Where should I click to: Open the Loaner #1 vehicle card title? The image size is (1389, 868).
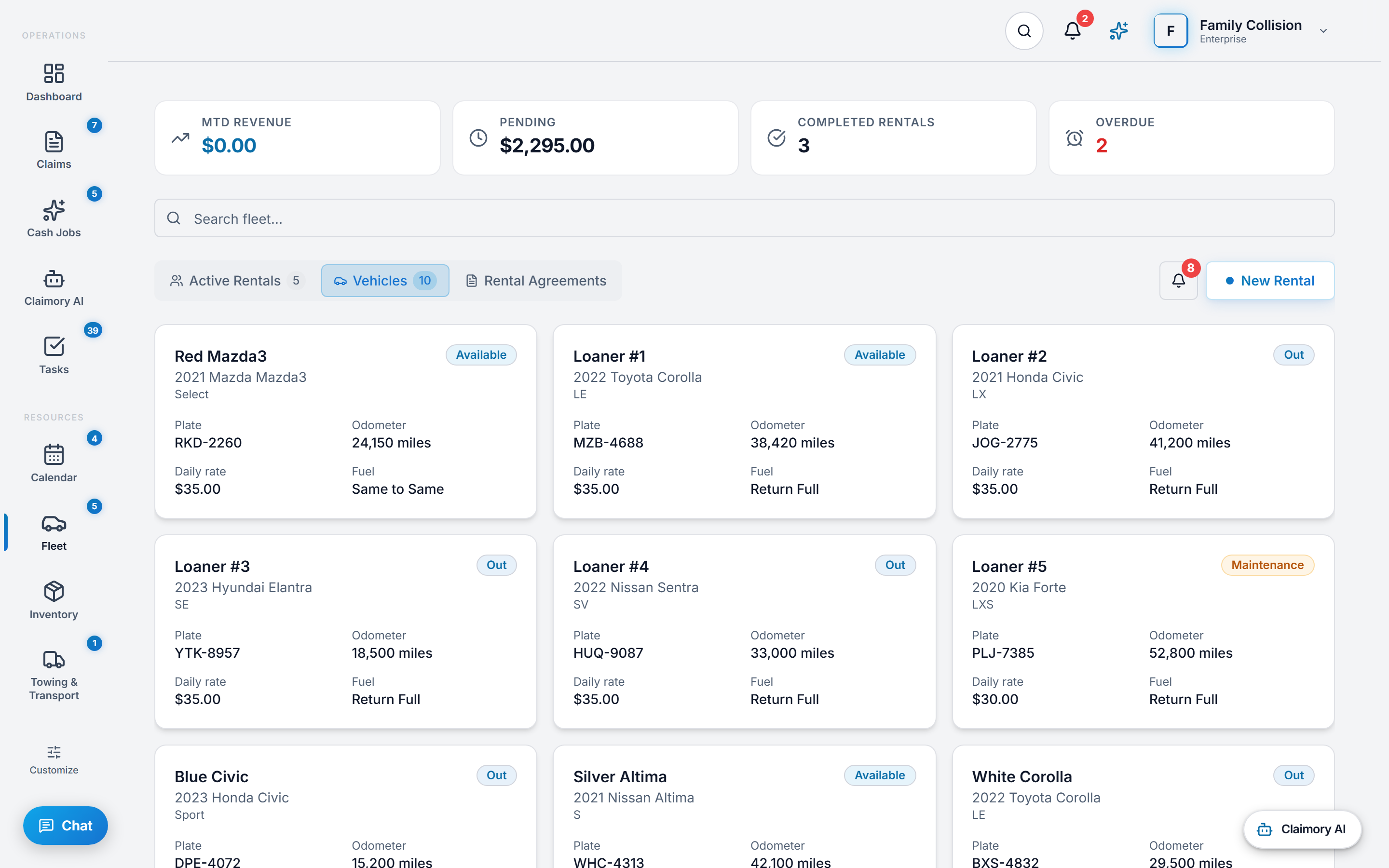(609, 356)
